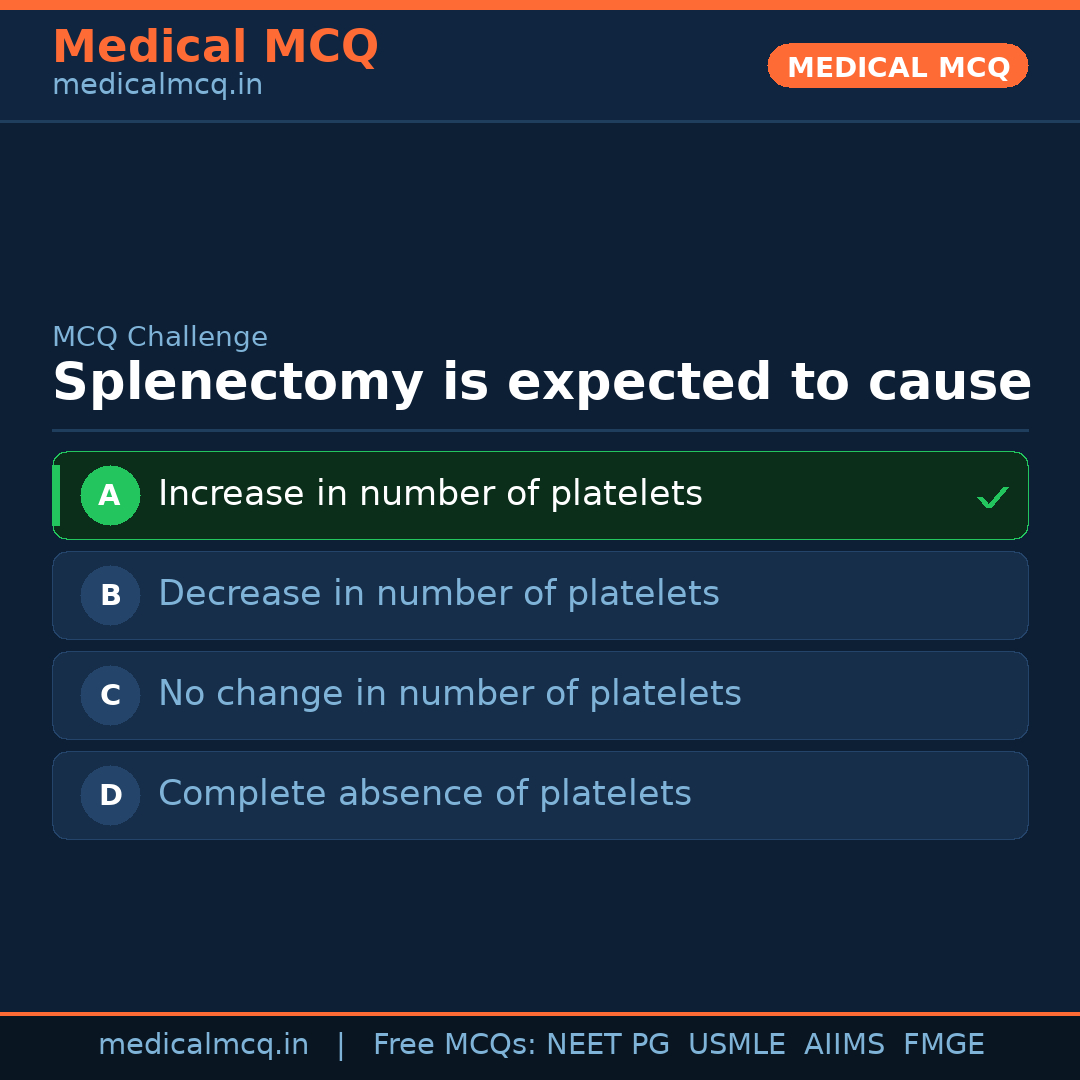This screenshot has width=1080, height=1080.
Task: Click the question 'Splenectomy is expected to cause'
Action: coord(541,383)
